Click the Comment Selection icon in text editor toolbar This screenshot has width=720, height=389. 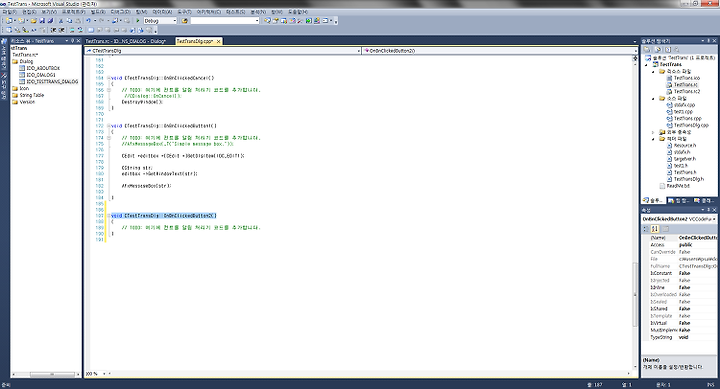72,30
